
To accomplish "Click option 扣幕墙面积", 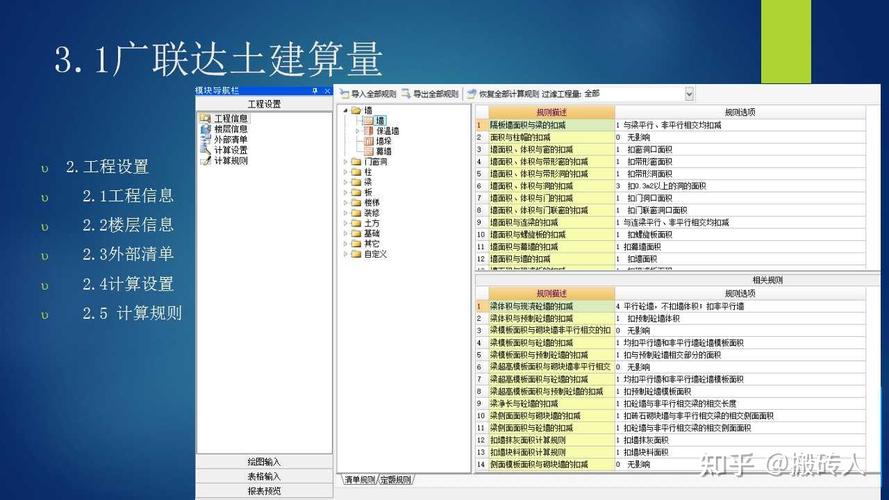I will click(642, 247).
